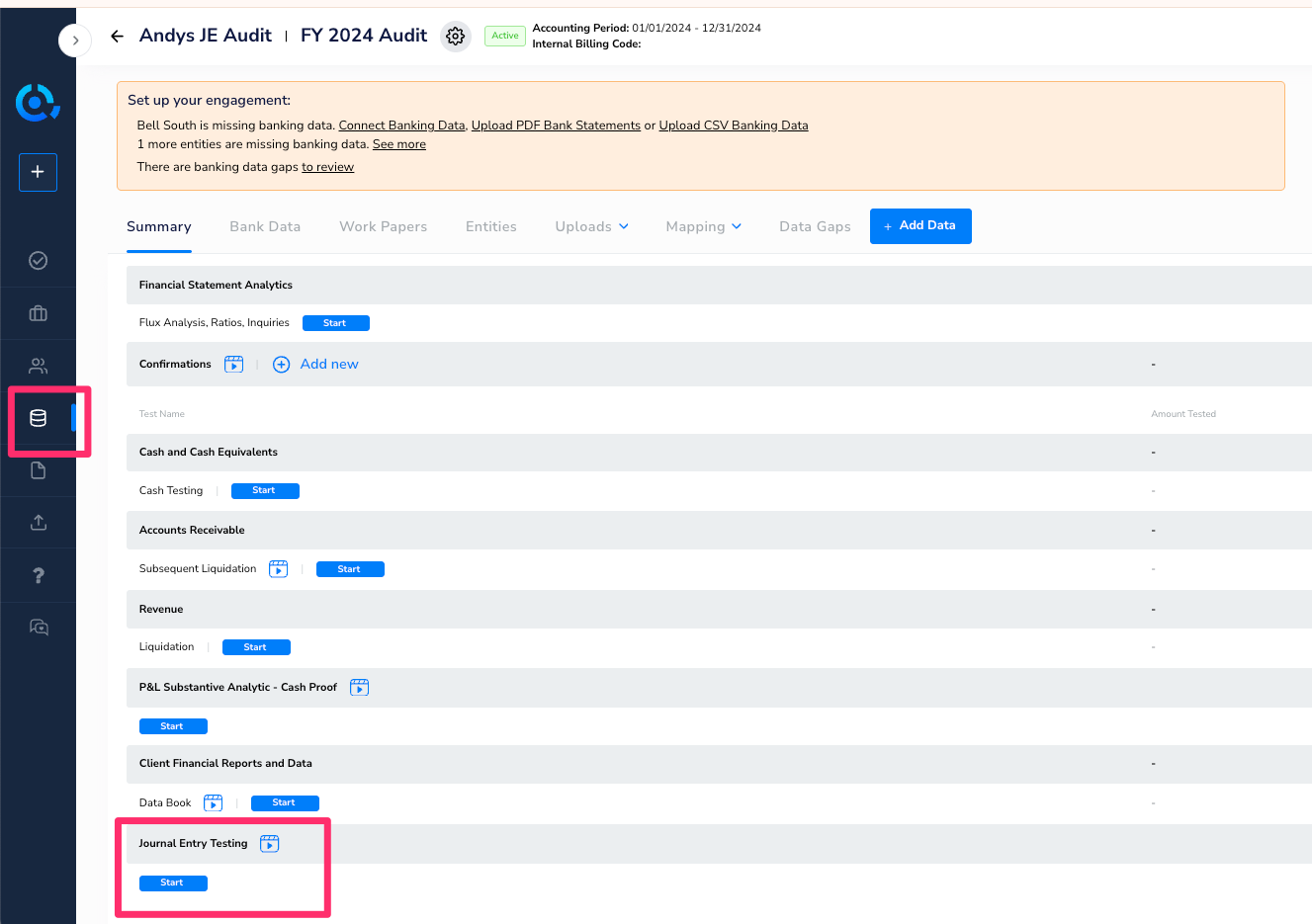Go back using the left arrow

click(117, 37)
